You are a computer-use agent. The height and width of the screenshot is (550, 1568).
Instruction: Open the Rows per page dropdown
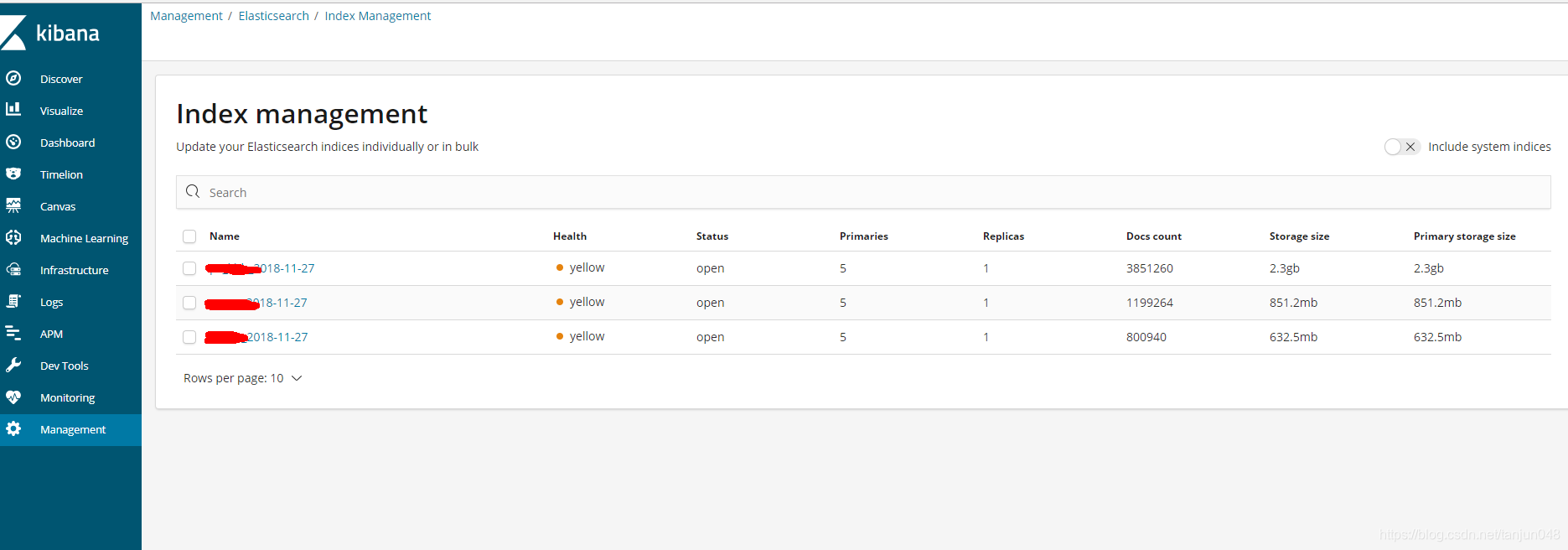pos(242,378)
